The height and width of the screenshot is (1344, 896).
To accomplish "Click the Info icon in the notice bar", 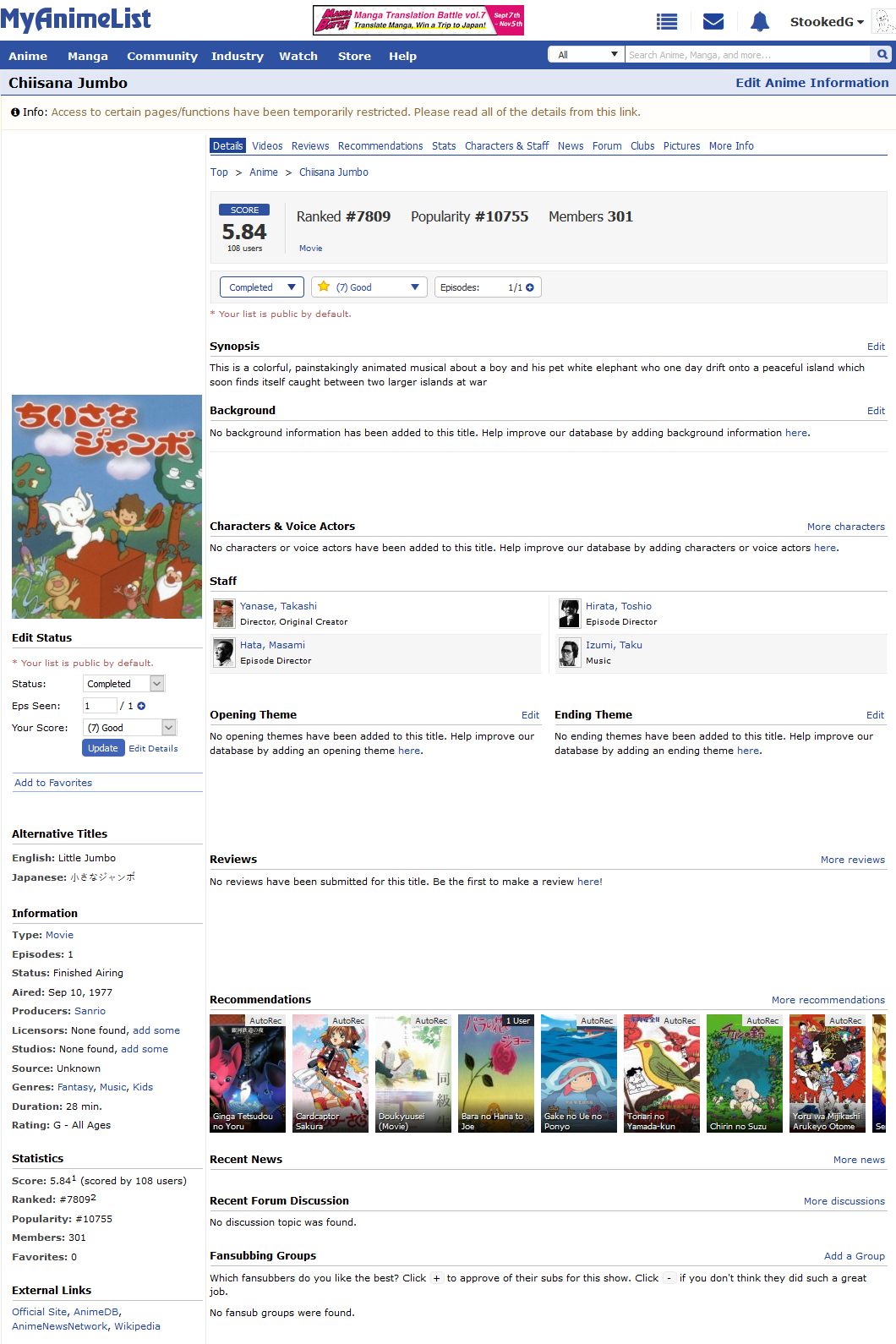I will click(15, 112).
